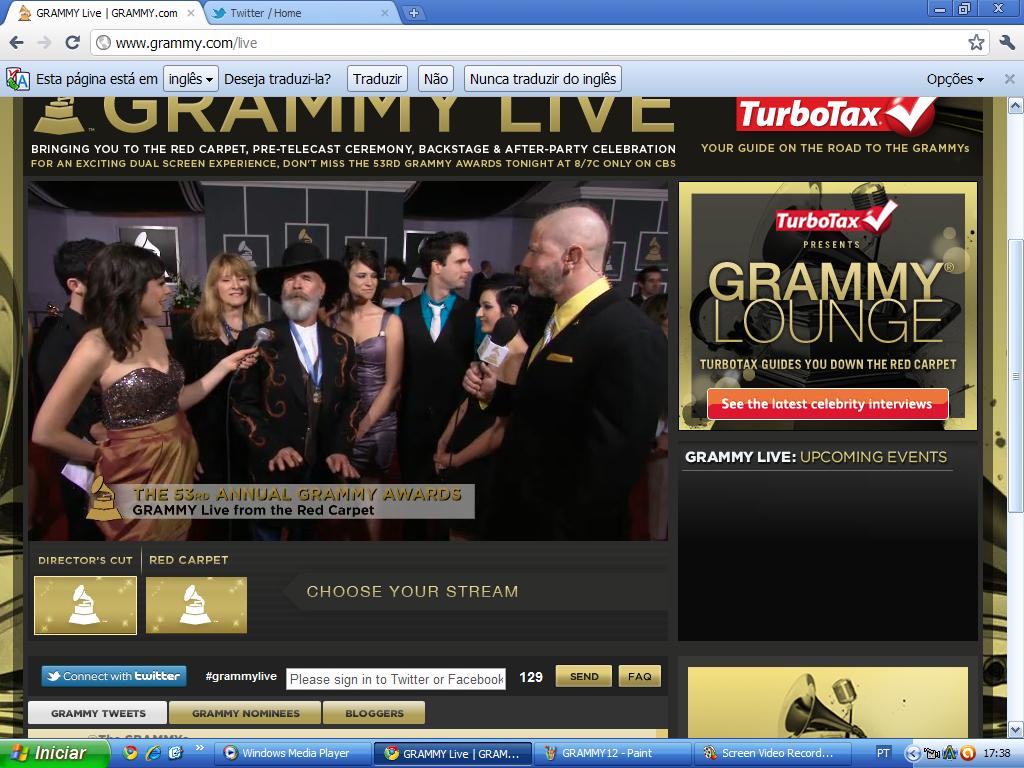Open the Iniciar start menu

coord(54,753)
